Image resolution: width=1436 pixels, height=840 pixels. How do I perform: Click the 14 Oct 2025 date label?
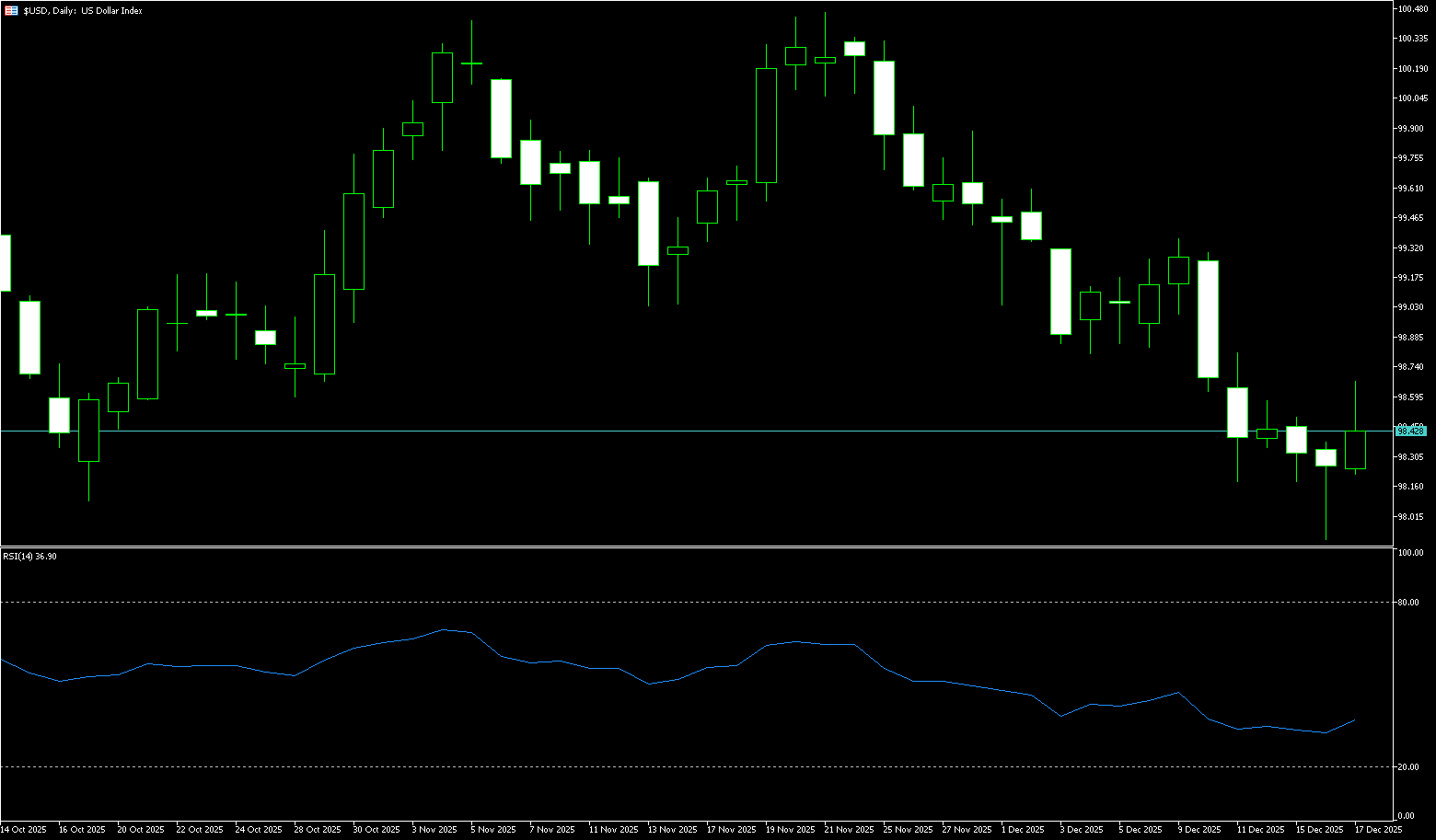tap(24, 830)
